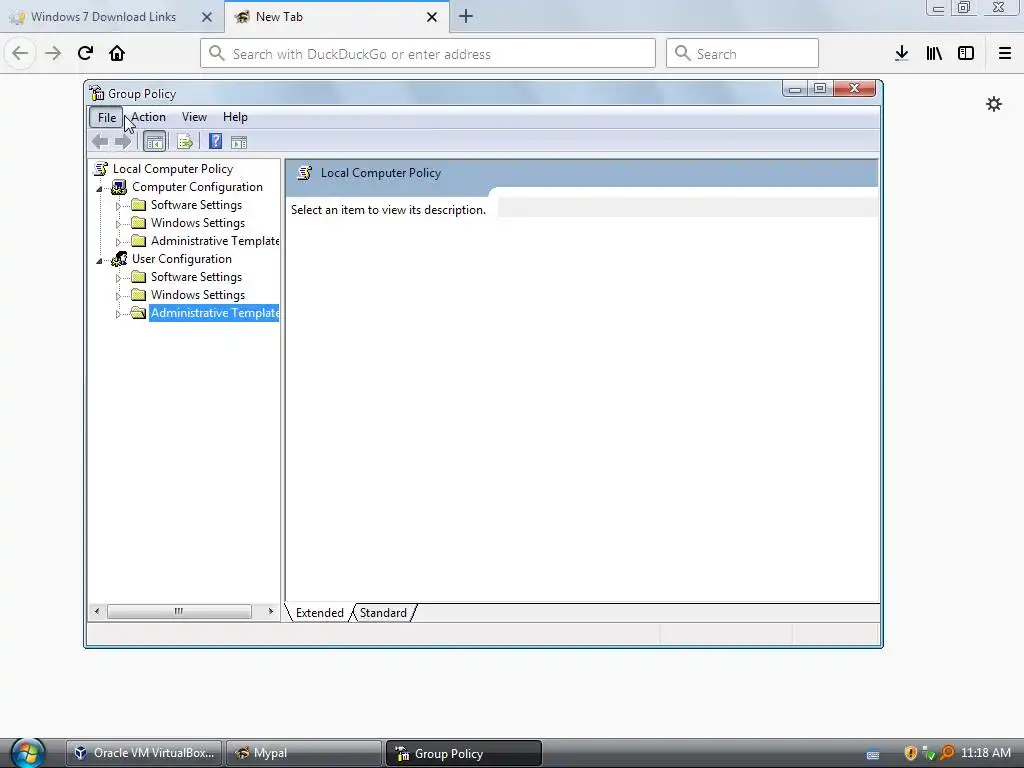The height and width of the screenshot is (768, 1024).
Task: Expand Administrative Templates under User Configuration
Action: pos(118,313)
